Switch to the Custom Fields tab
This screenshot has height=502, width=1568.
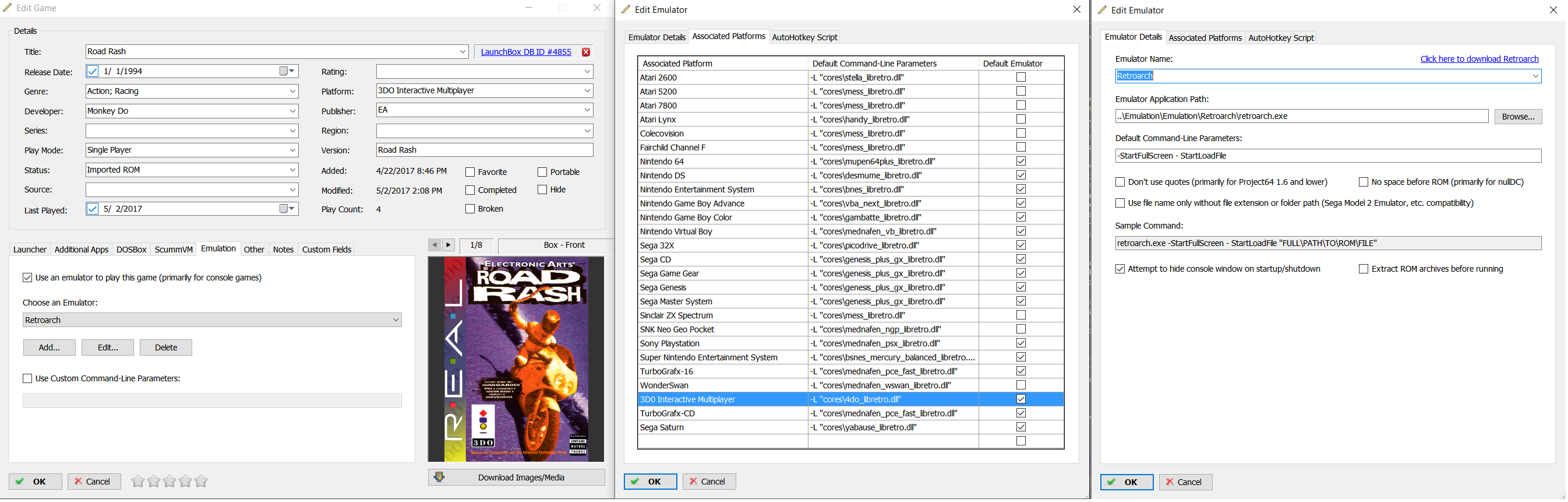326,250
